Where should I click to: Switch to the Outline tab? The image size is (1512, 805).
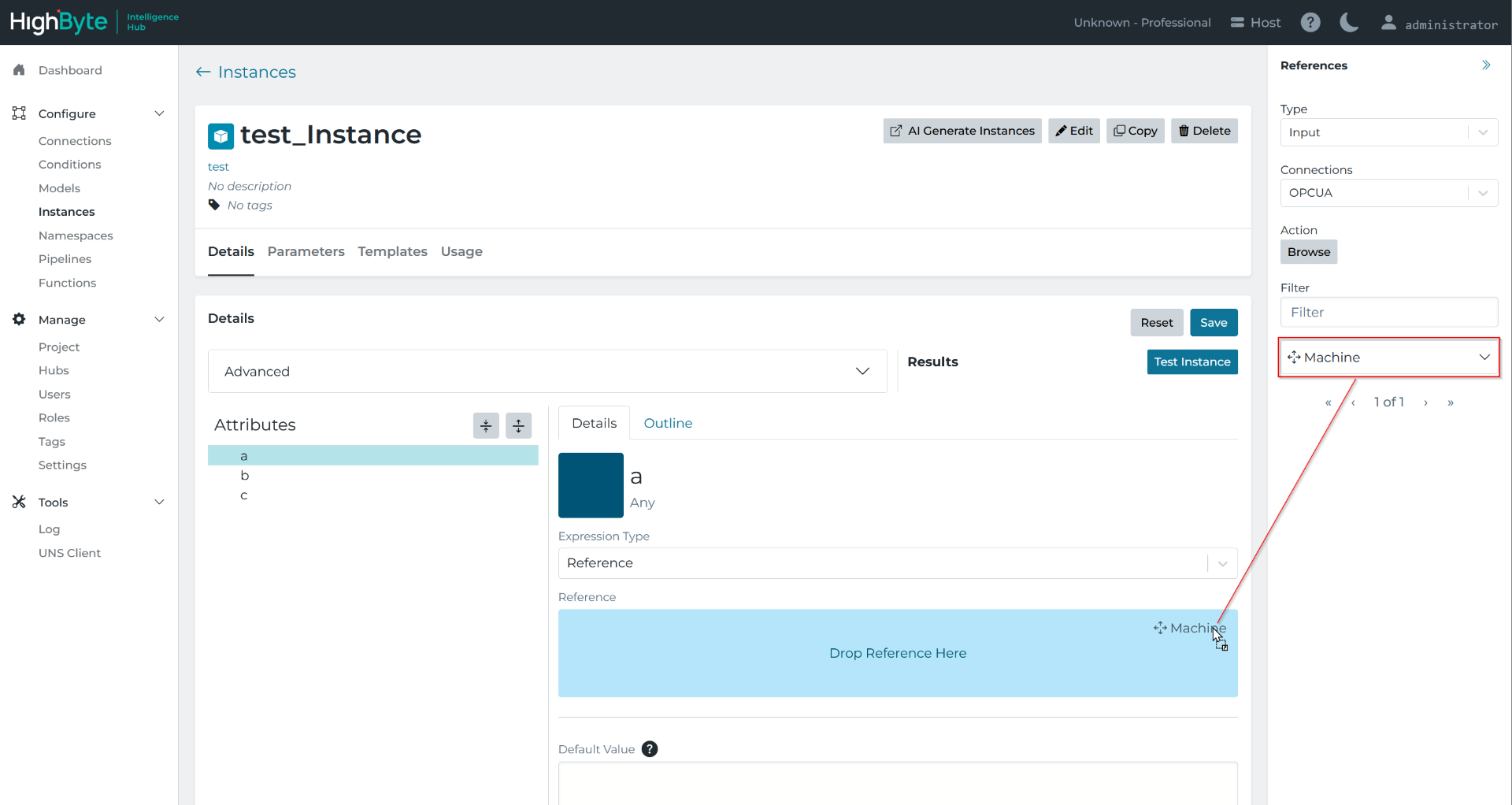click(x=668, y=424)
